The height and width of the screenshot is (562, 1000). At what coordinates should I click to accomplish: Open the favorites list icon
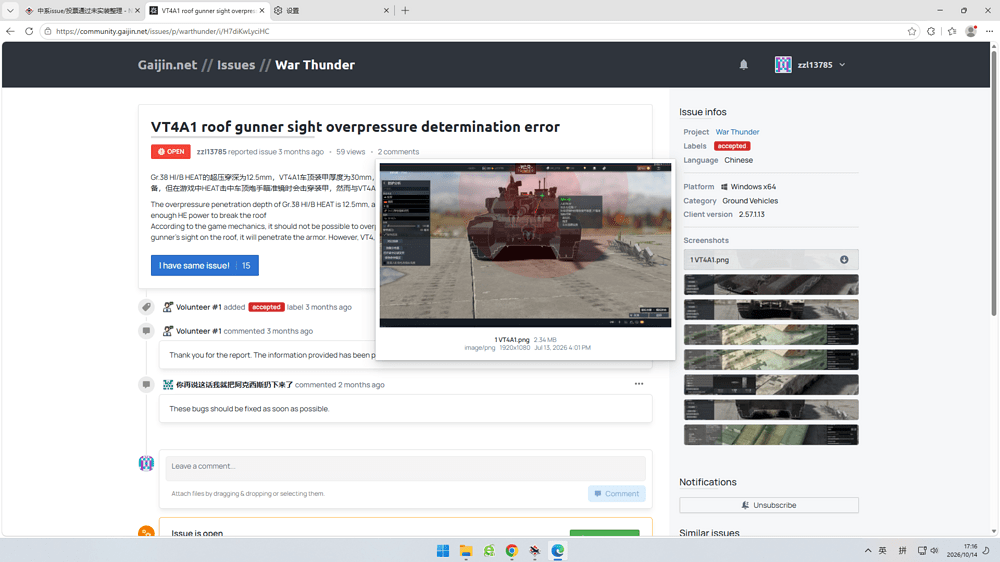coord(952,31)
